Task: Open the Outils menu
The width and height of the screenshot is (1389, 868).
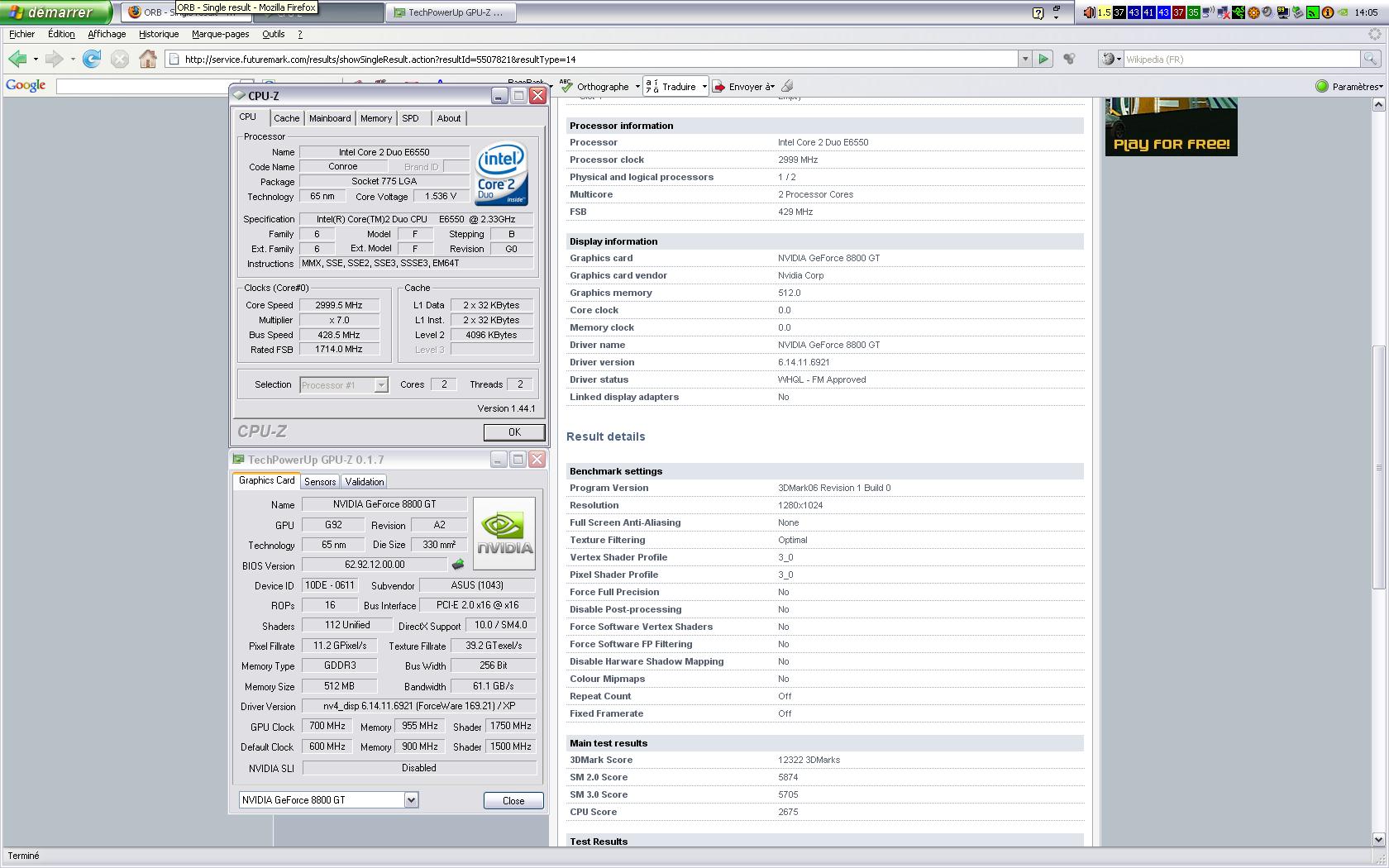Action: pyautogui.click(x=273, y=34)
